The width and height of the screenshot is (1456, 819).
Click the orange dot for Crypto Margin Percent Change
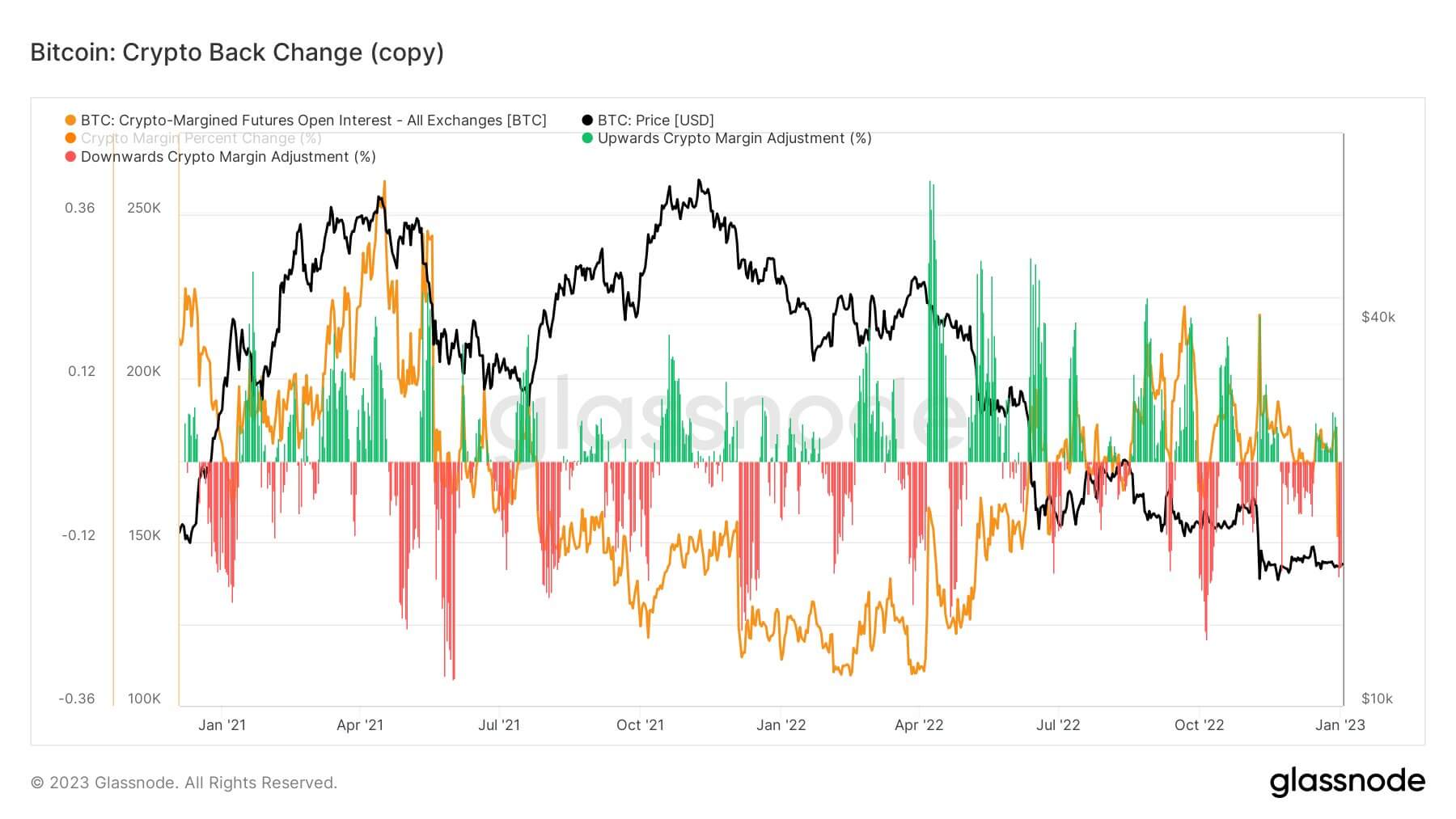pos(71,138)
